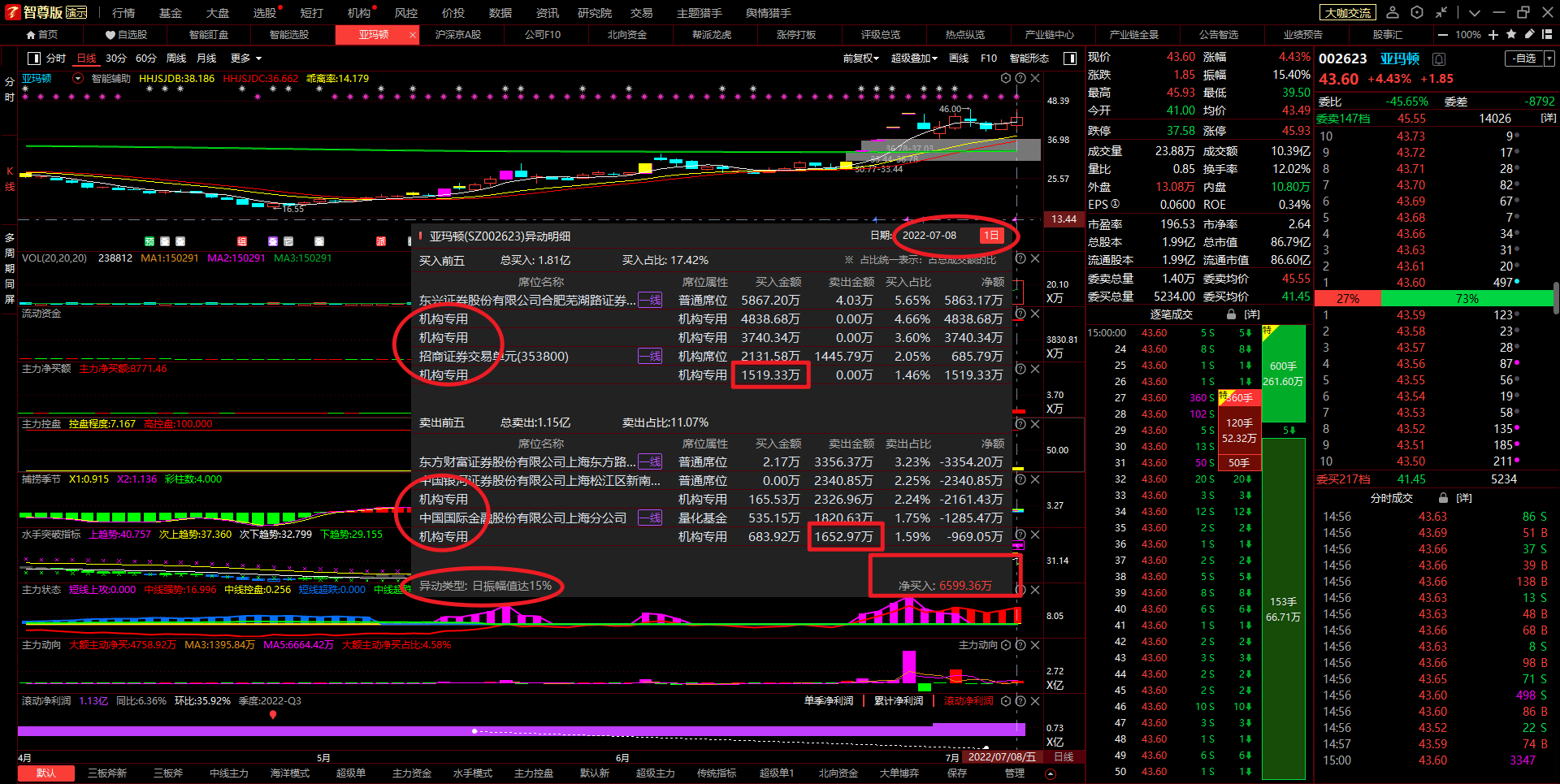Select the 月线 chart period
Image resolution: width=1560 pixels, height=784 pixels.
coord(206,58)
